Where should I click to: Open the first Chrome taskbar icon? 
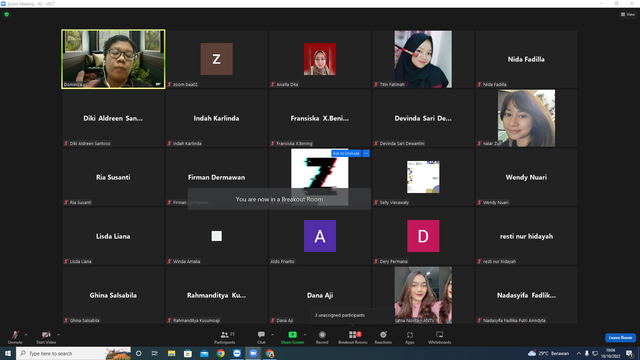click(220, 353)
